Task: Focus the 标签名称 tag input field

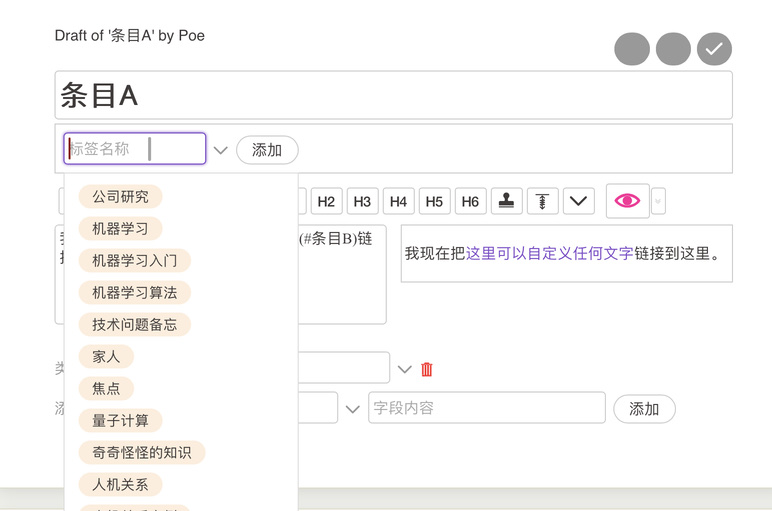Action: [134, 148]
